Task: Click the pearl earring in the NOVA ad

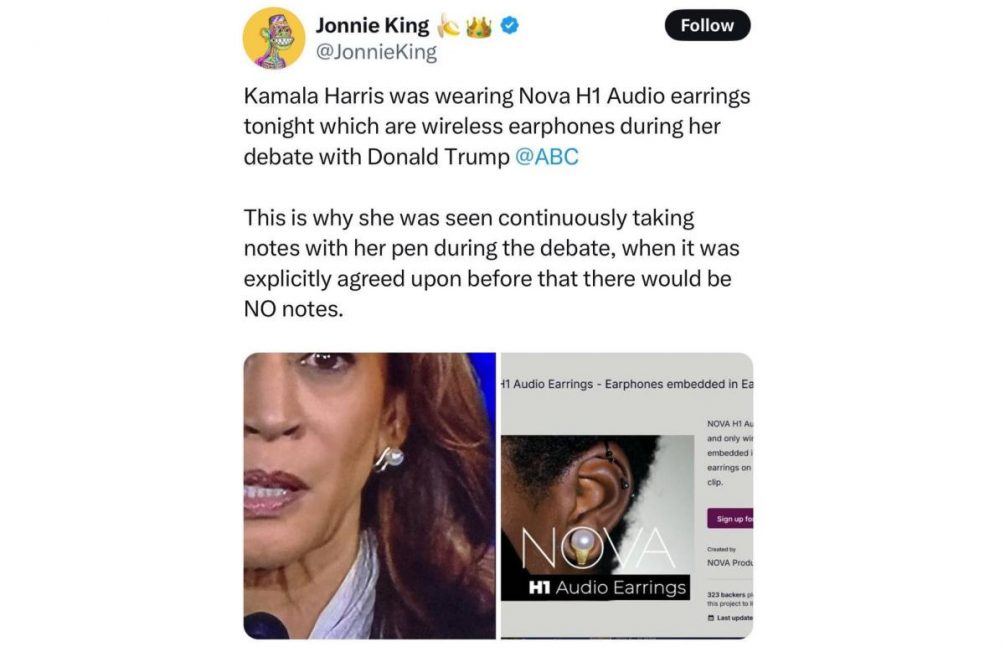Action: [583, 545]
